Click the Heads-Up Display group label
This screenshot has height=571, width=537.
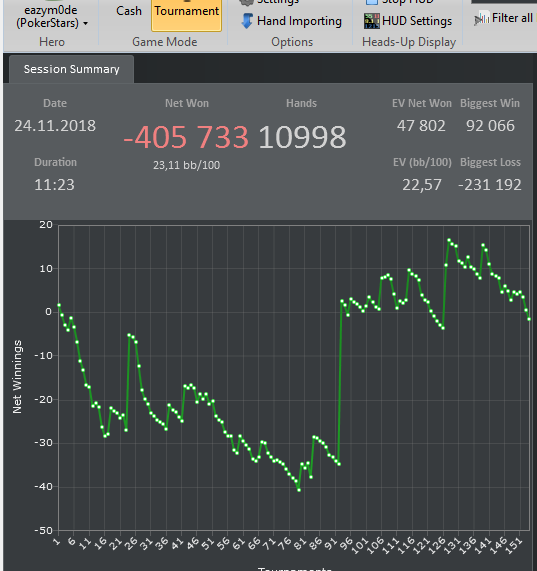(409, 42)
